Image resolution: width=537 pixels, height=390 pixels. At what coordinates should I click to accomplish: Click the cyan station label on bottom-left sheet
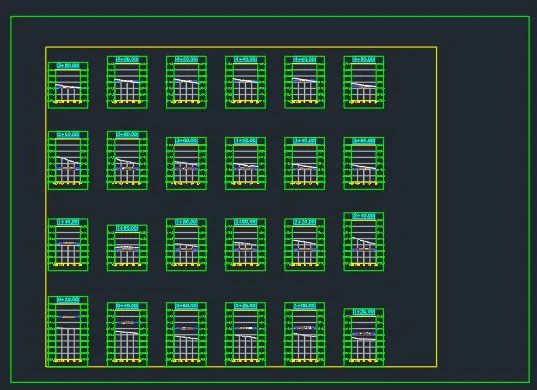pos(68,300)
